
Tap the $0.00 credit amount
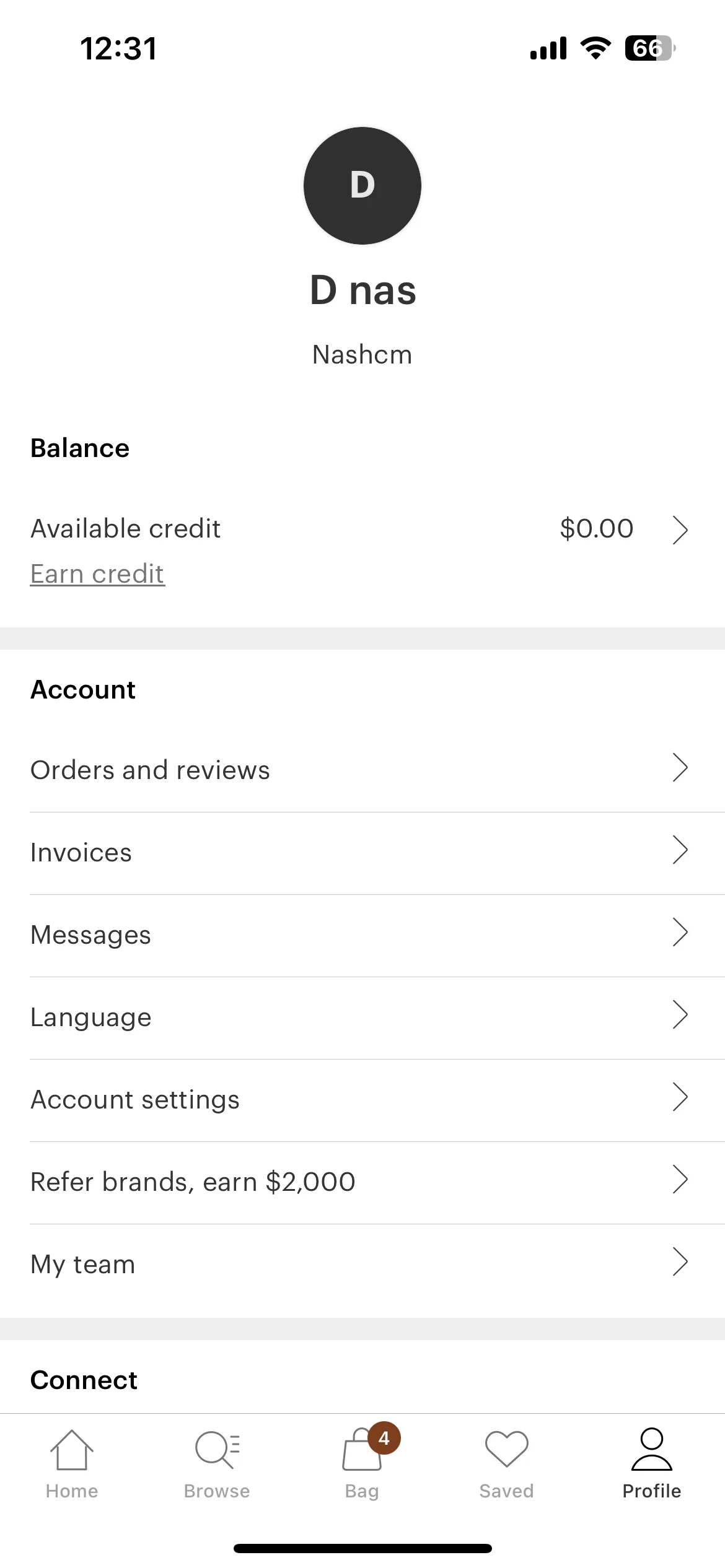[x=596, y=529]
